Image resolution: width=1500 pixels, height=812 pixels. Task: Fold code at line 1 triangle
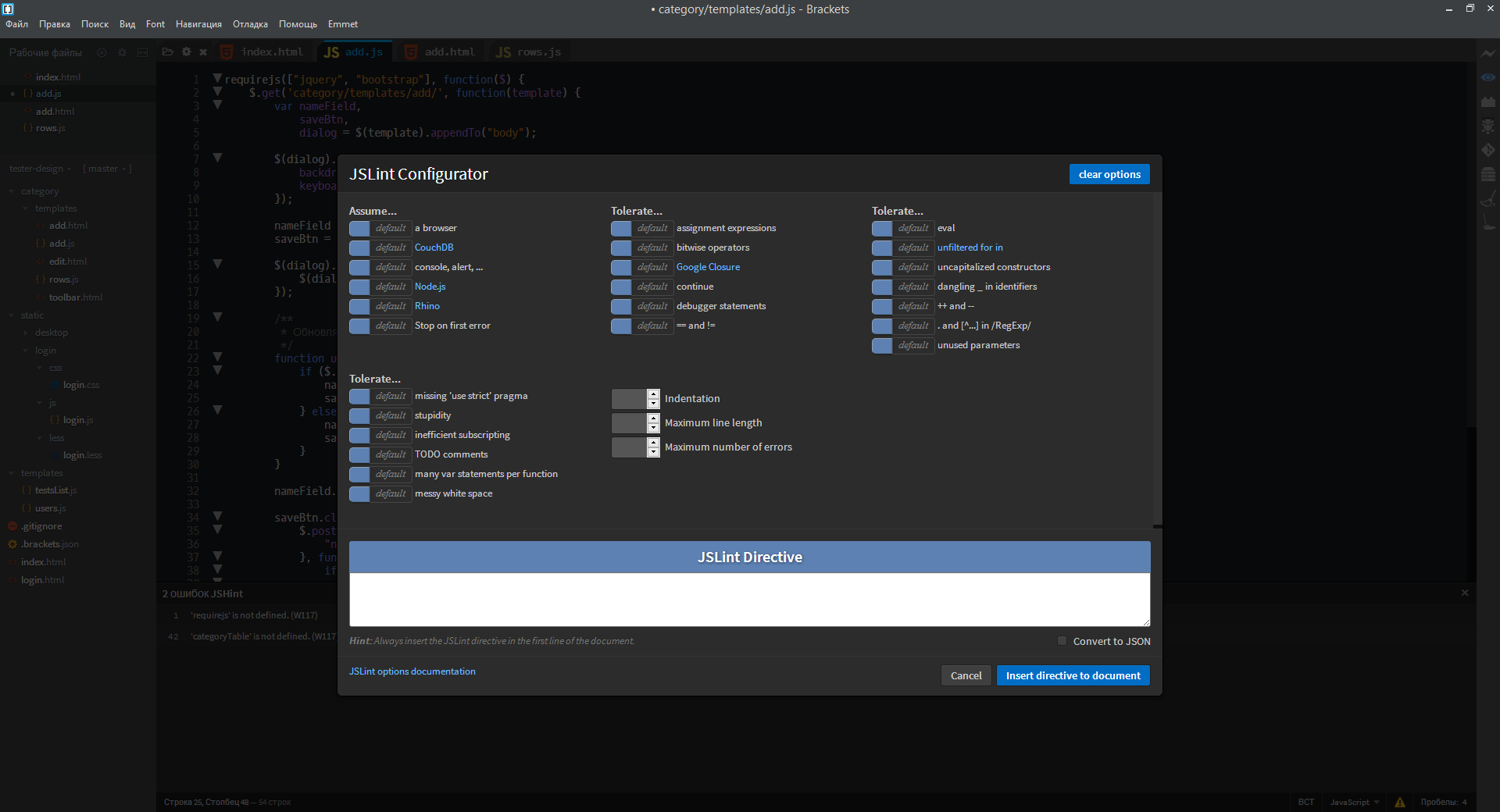(218, 79)
